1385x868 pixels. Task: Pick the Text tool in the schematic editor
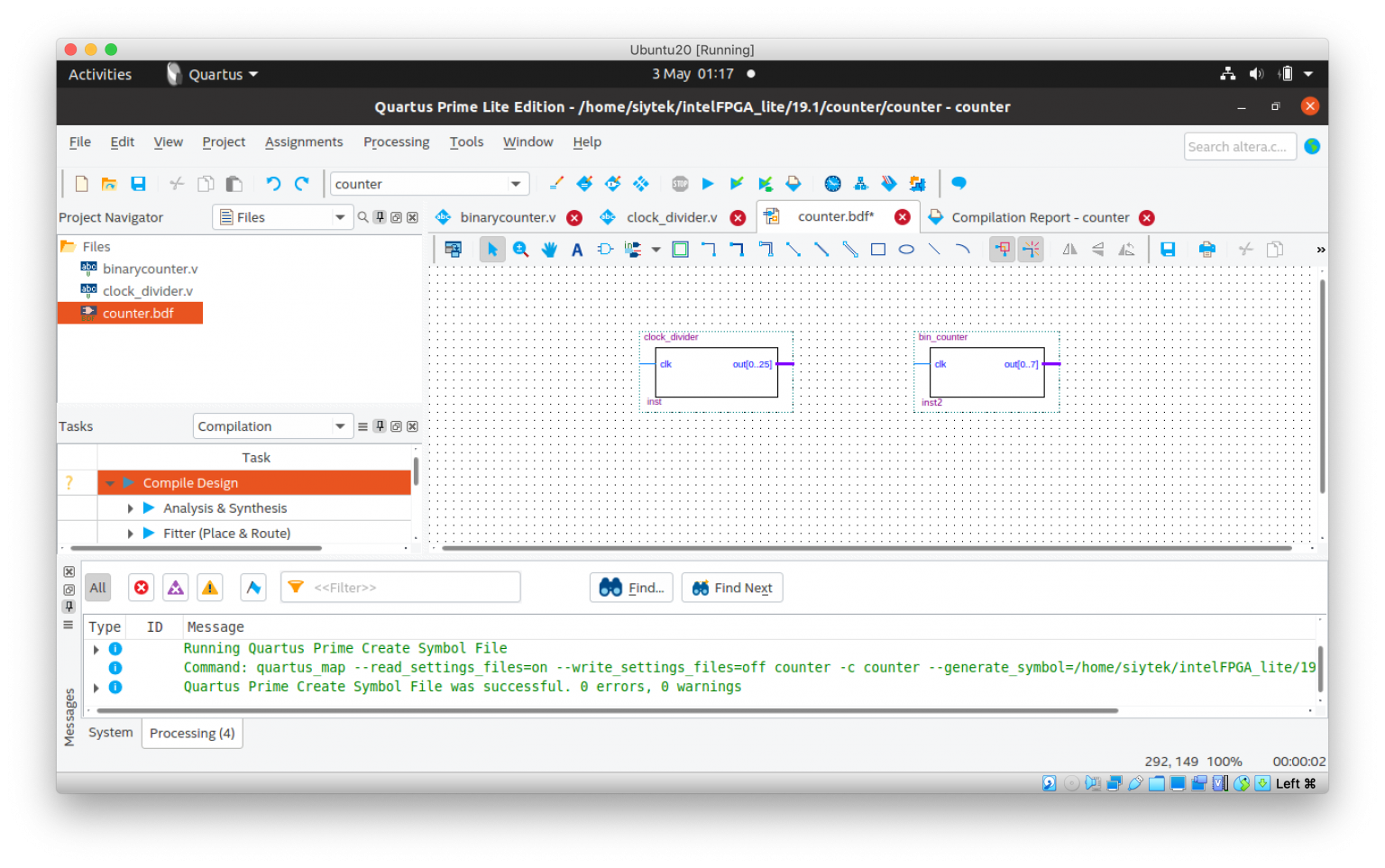tap(577, 249)
